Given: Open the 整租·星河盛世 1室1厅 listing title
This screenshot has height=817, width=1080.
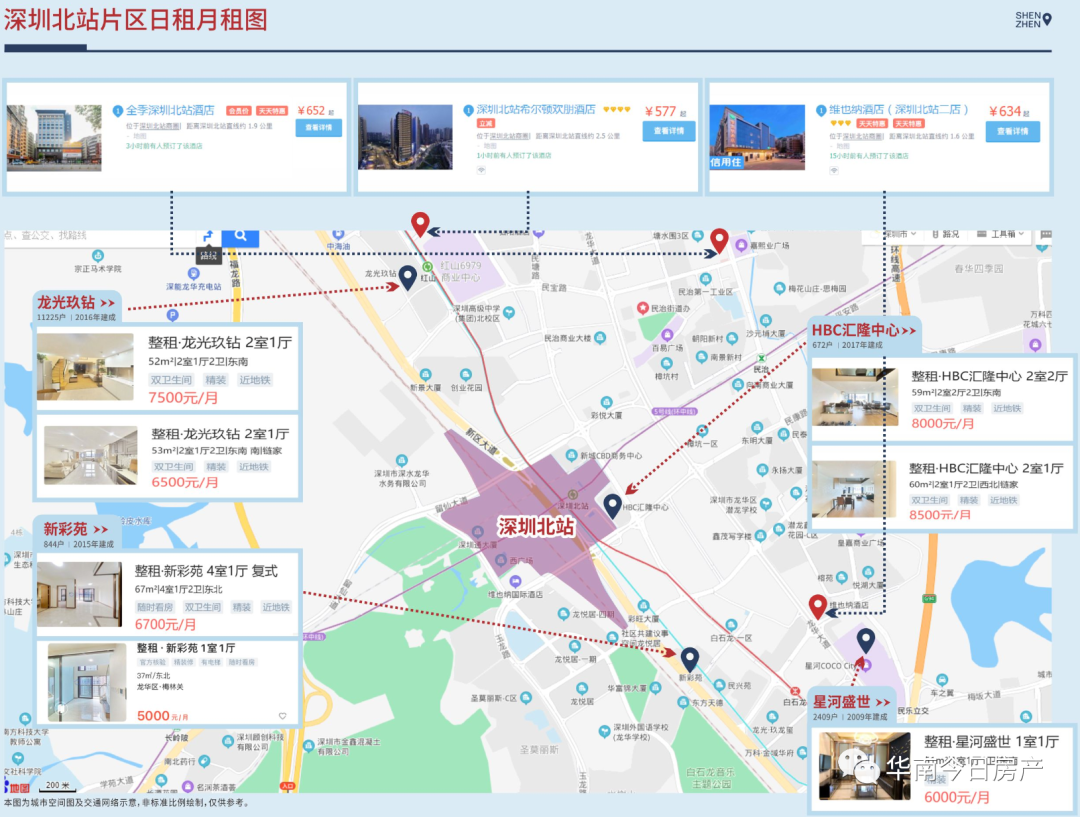Looking at the screenshot, I should (x=991, y=742).
